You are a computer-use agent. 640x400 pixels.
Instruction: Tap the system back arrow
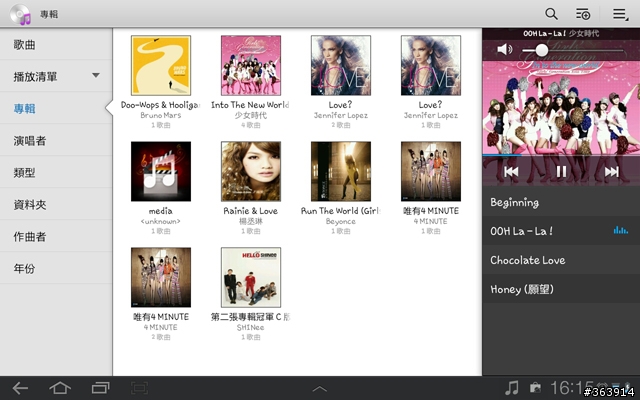[x=20, y=388]
